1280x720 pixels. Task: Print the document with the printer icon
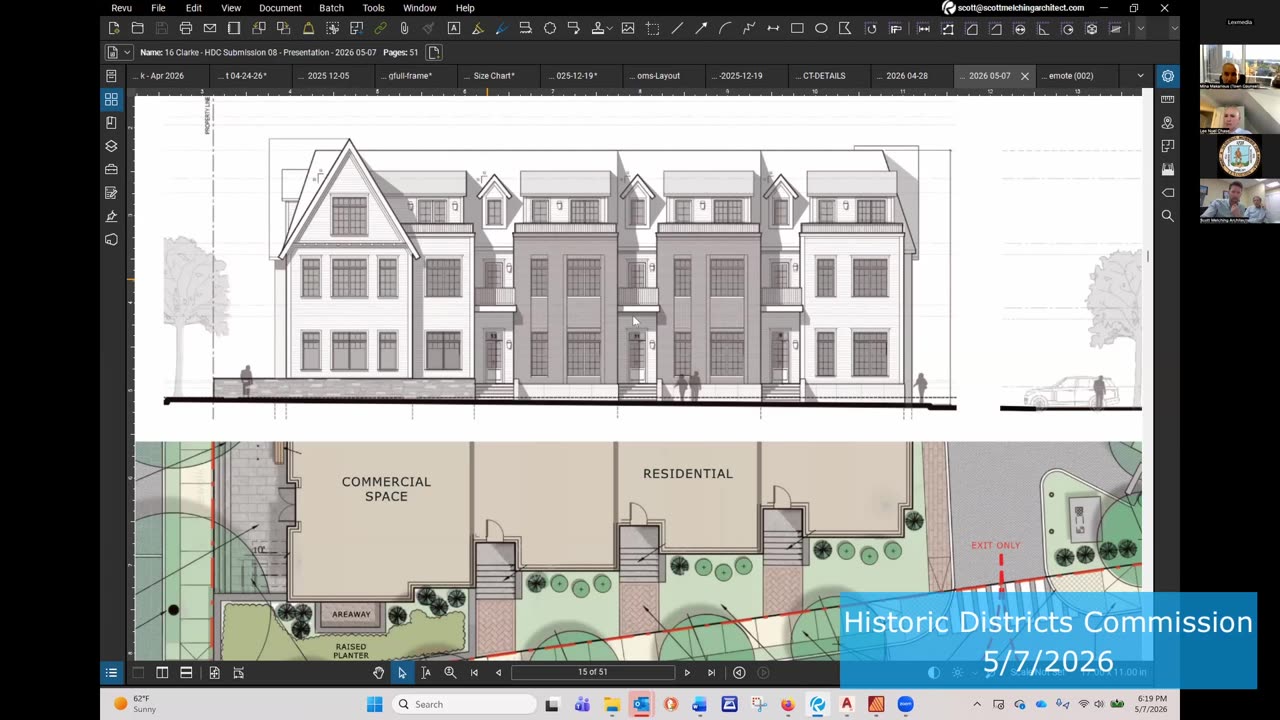point(185,28)
